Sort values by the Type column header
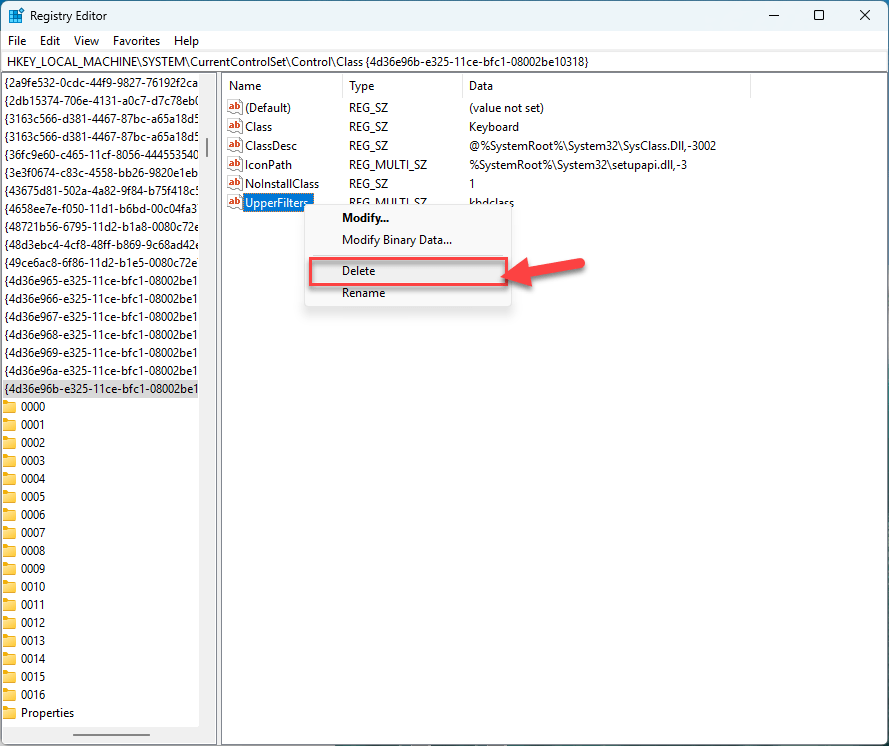The height and width of the screenshot is (746, 889). pyautogui.click(x=362, y=86)
